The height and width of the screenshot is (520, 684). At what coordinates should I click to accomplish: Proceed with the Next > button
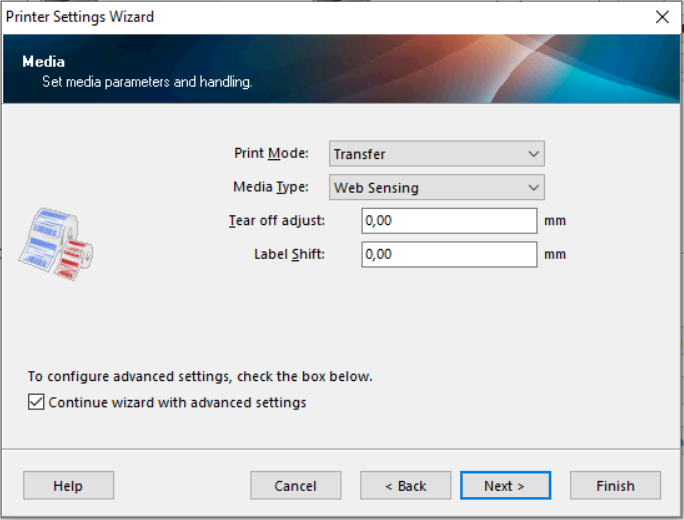(x=504, y=486)
